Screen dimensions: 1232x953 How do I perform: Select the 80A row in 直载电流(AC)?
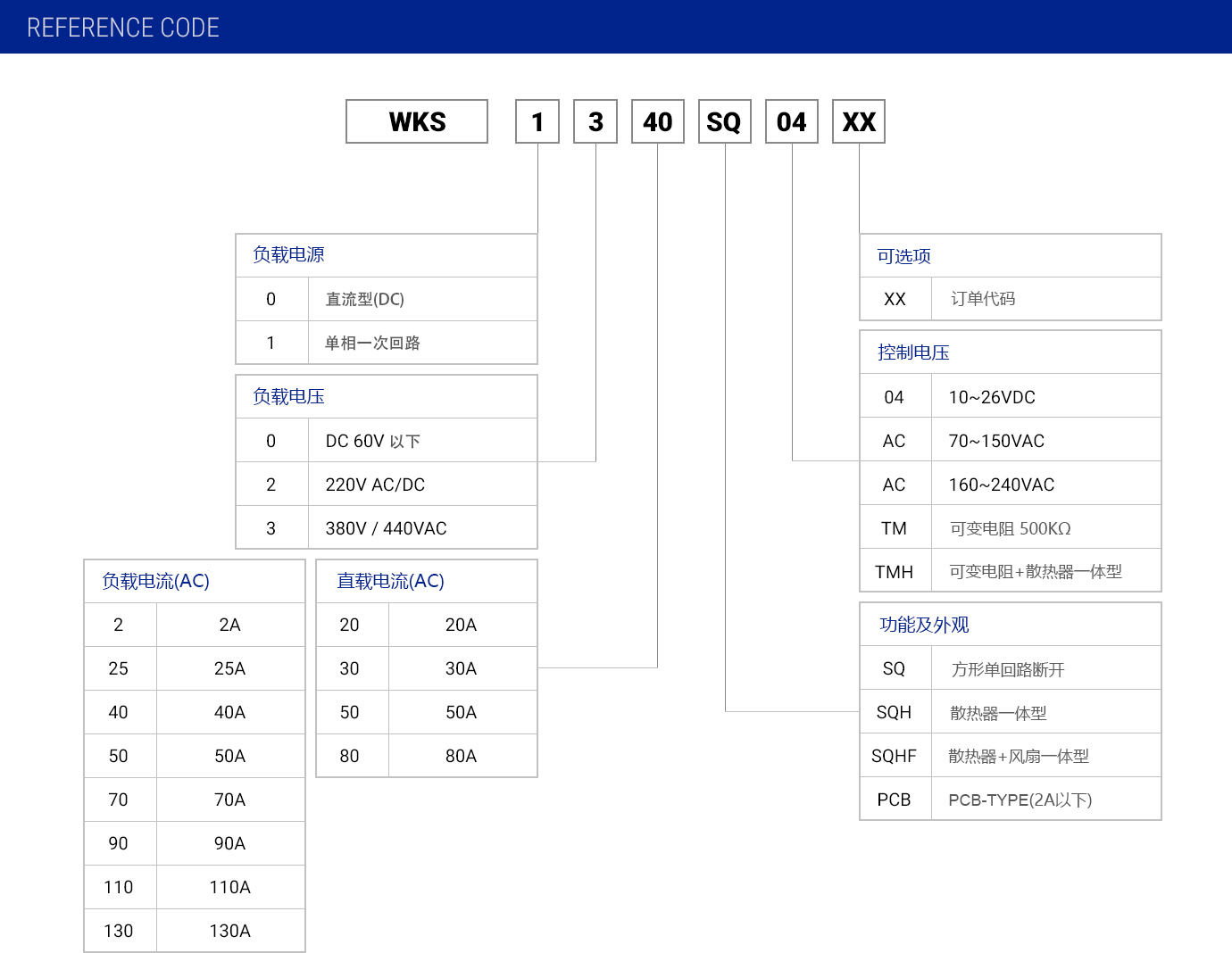tap(427, 756)
